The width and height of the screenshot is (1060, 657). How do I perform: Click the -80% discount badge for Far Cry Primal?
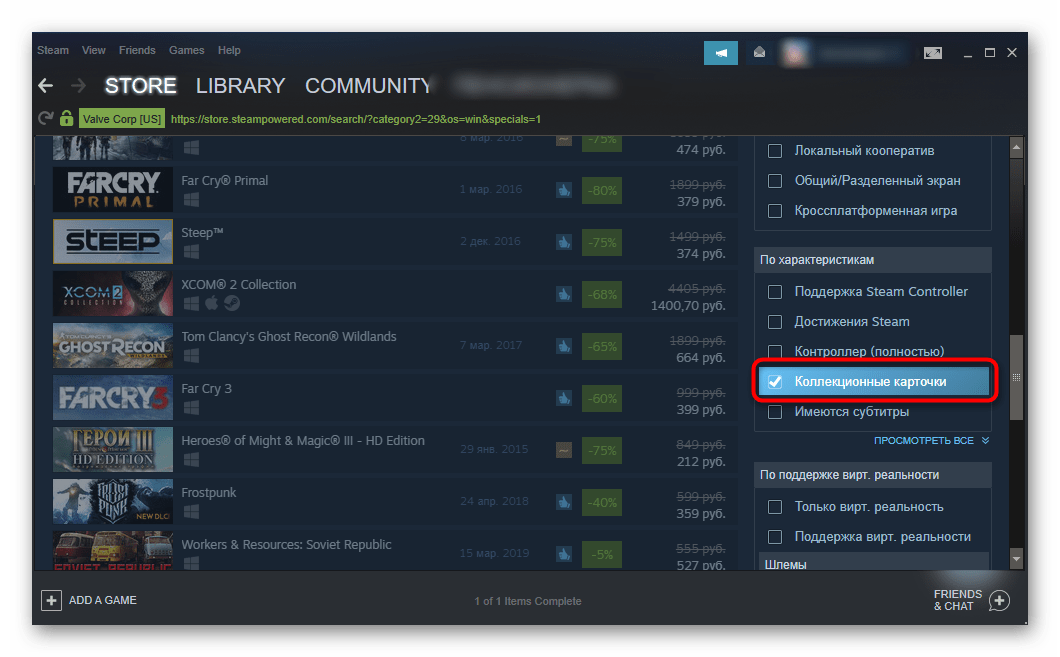(x=602, y=191)
